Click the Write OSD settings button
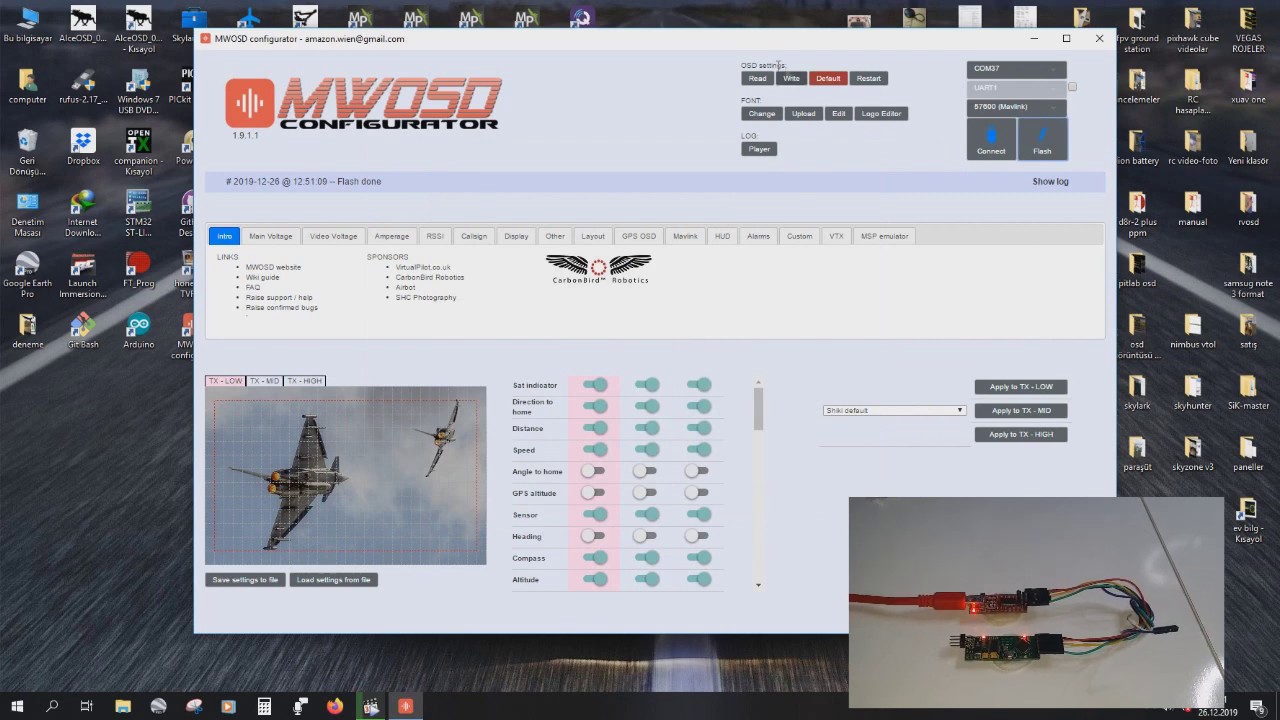1280x720 pixels. (791, 78)
